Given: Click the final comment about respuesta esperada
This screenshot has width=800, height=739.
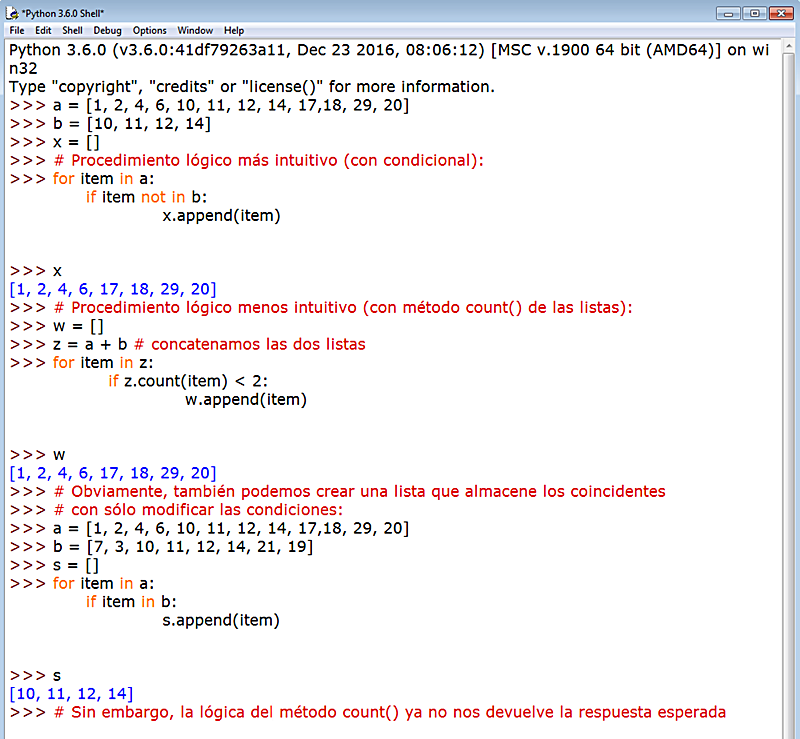Looking at the screenshot, I should click(390, 711).
